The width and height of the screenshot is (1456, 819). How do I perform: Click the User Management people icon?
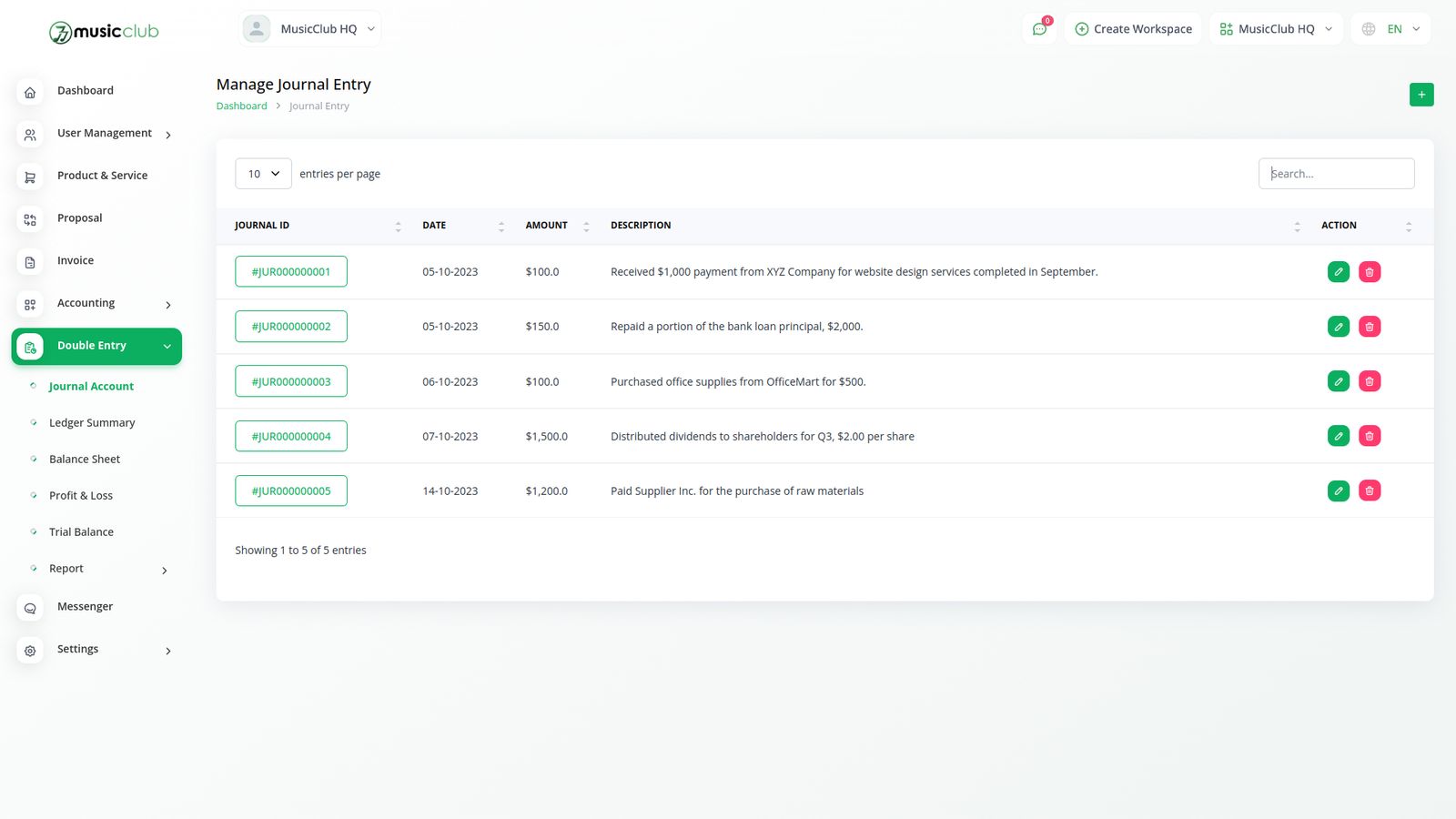point(30,135)
